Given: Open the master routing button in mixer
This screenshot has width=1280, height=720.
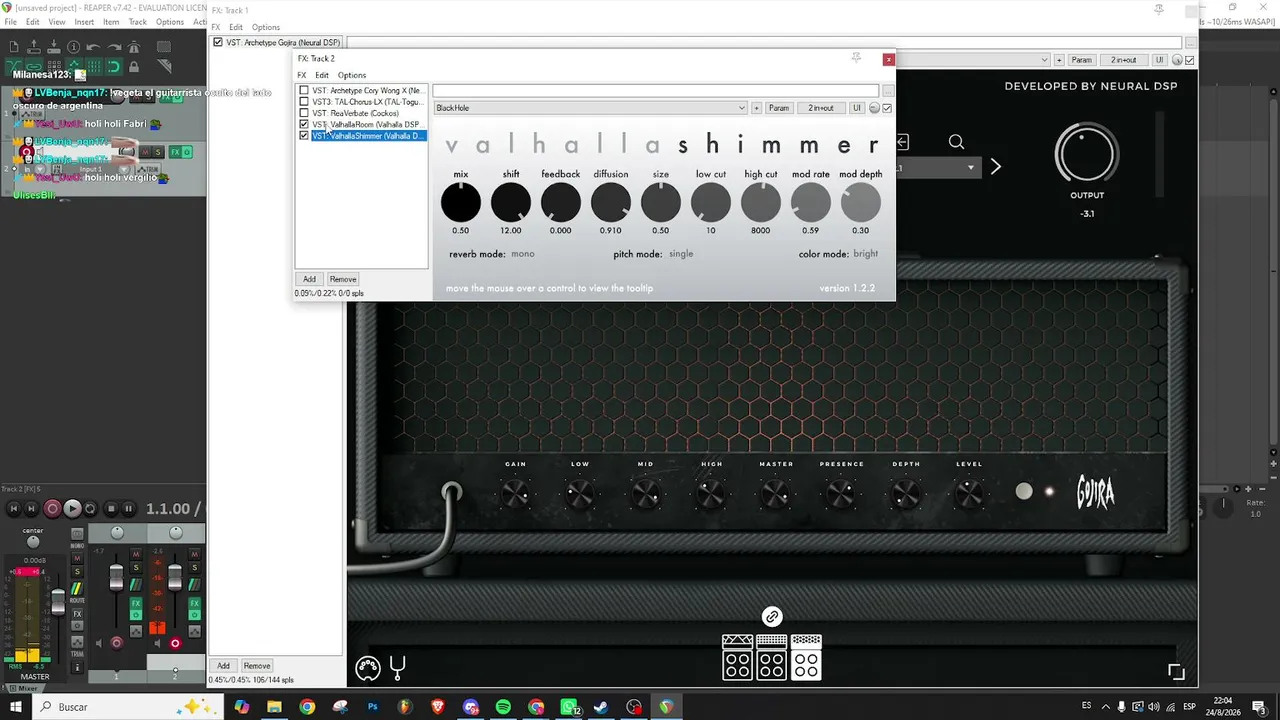Looking at the screenshot, I should 77,587.
